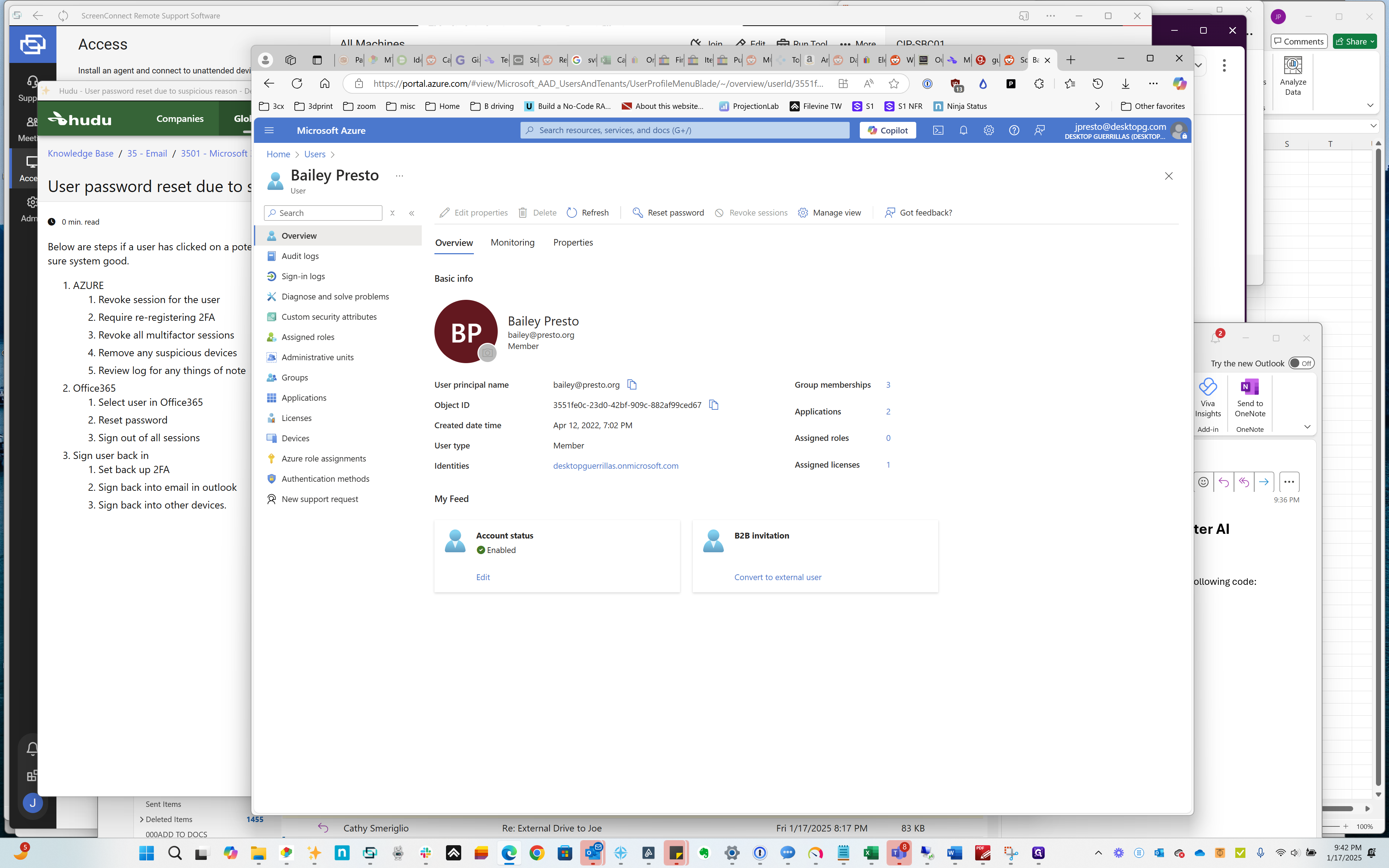Open desktopguerrillas.onmicrosoft.com identity link
Image resolution: width=1389 pixels, height=868 pixels.
615,465
